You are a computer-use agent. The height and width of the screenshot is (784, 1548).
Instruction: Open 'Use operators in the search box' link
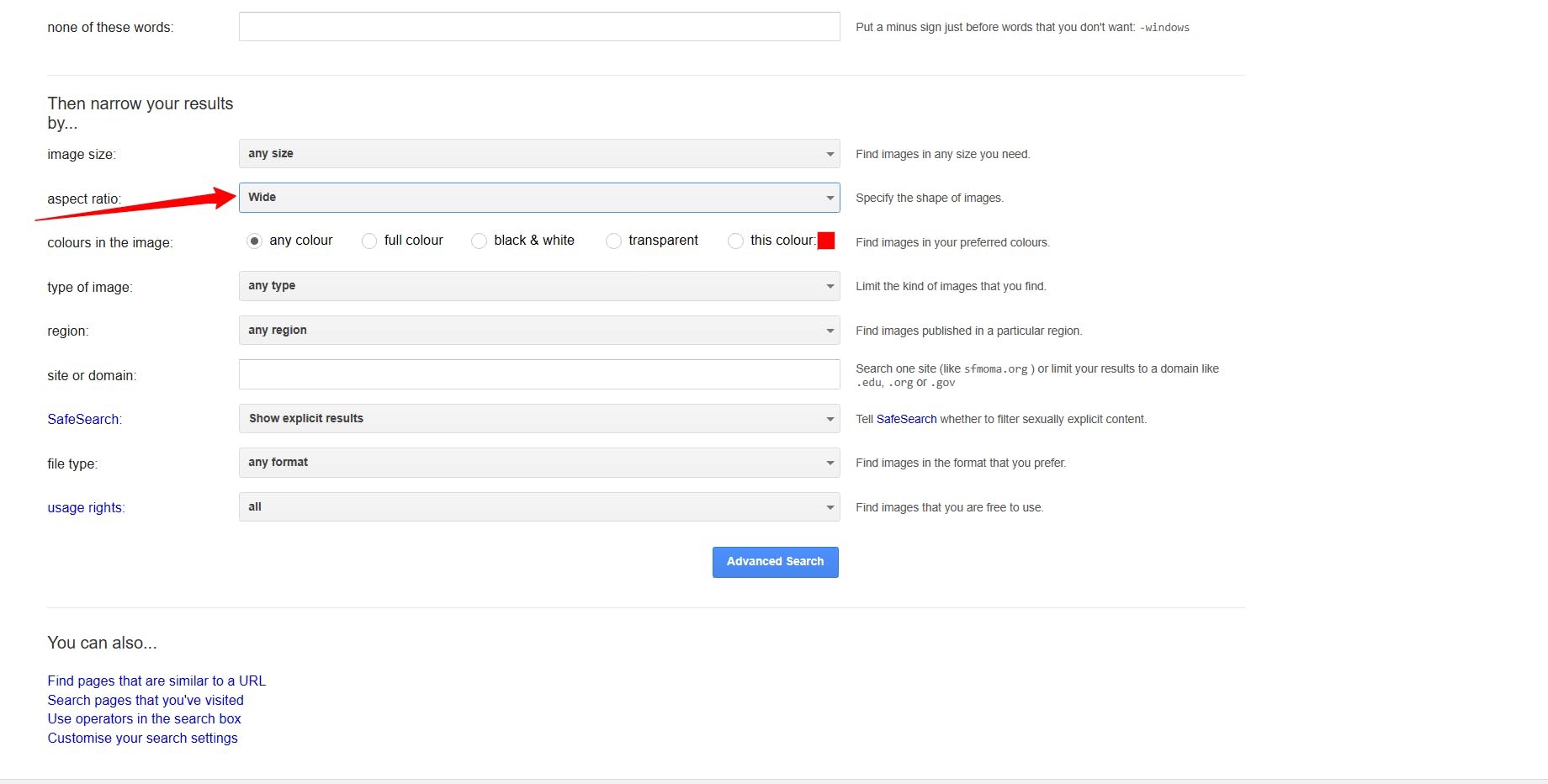(x=144, y=718)
